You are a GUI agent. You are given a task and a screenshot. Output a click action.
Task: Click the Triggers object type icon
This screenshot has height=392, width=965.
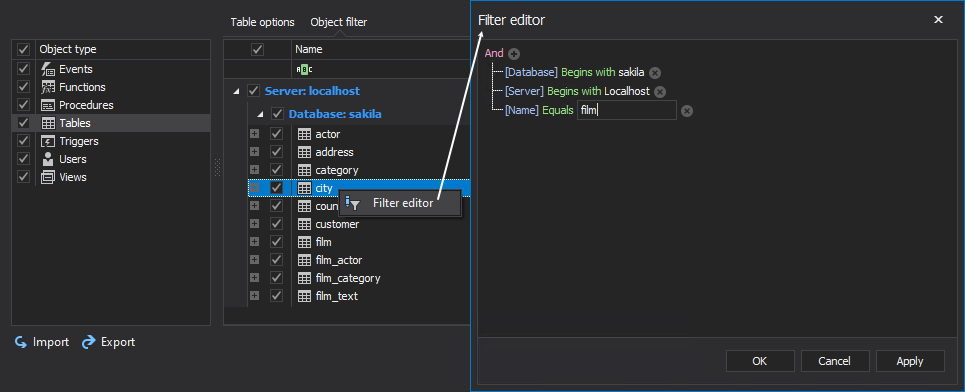47,141
